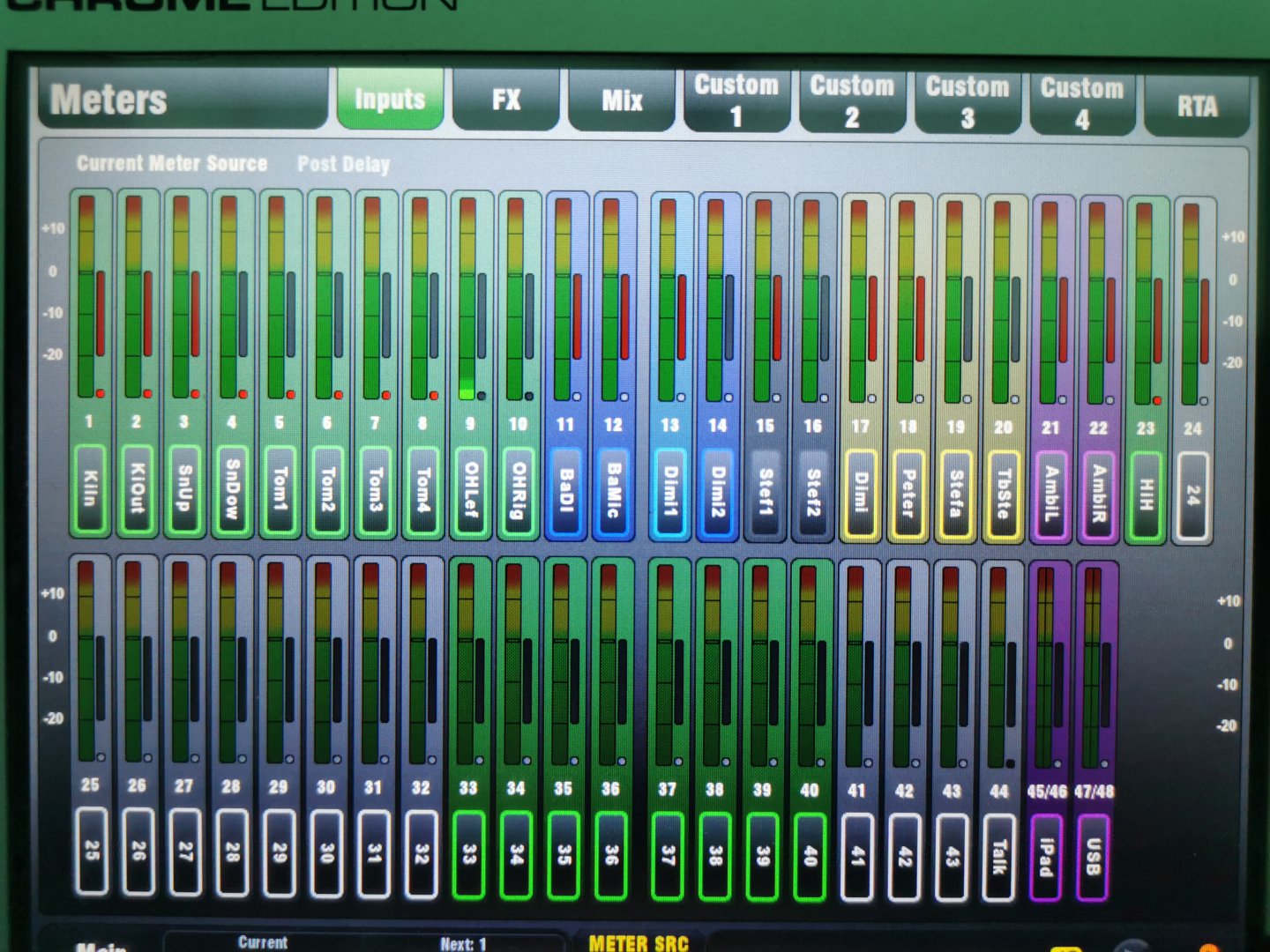This screenshot has width=1270, height=952.
Task: Tap the BaDI channel 11 label
Action: click(565, 492)
